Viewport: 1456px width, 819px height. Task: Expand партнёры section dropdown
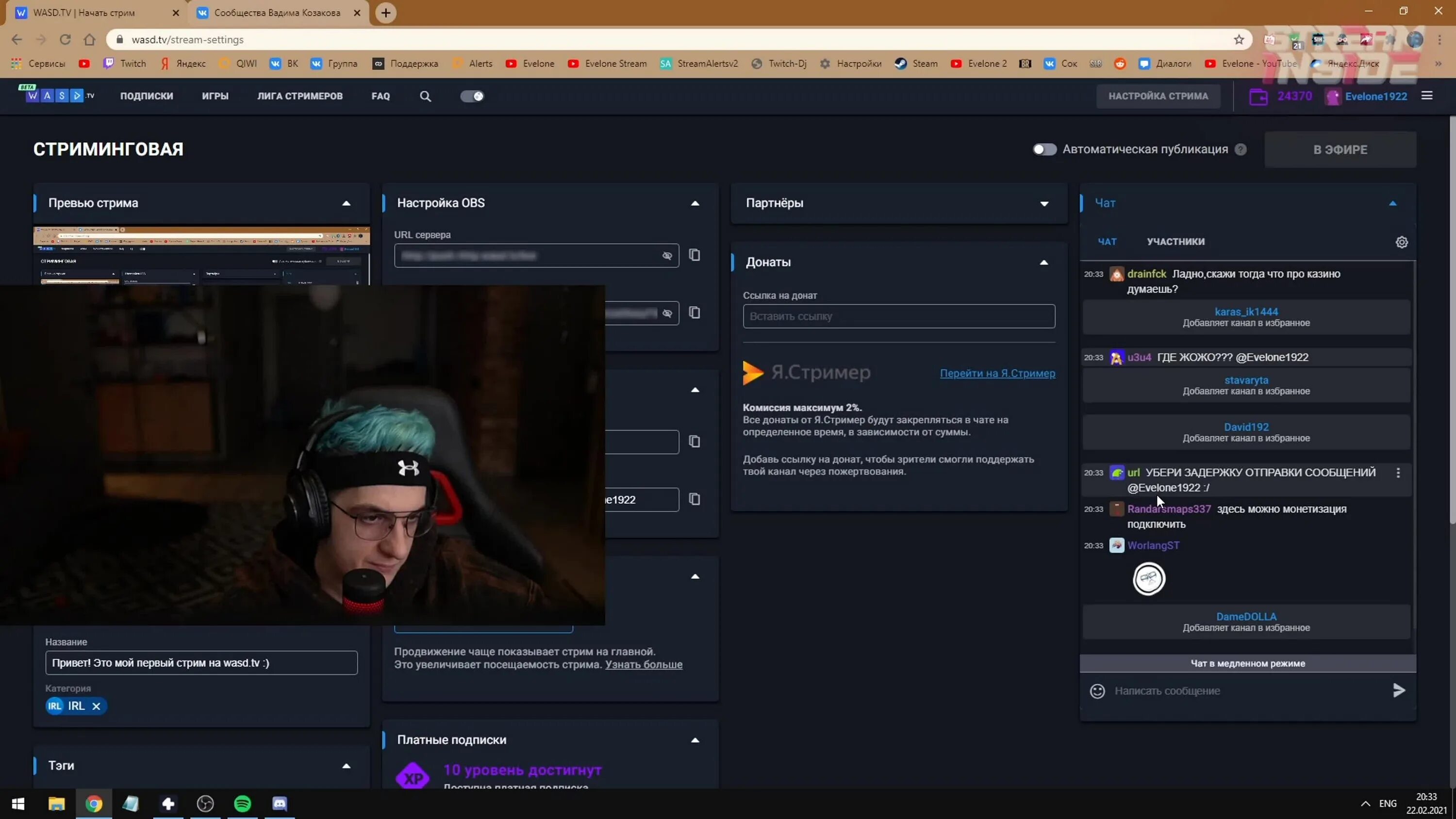pos(1043,203)
